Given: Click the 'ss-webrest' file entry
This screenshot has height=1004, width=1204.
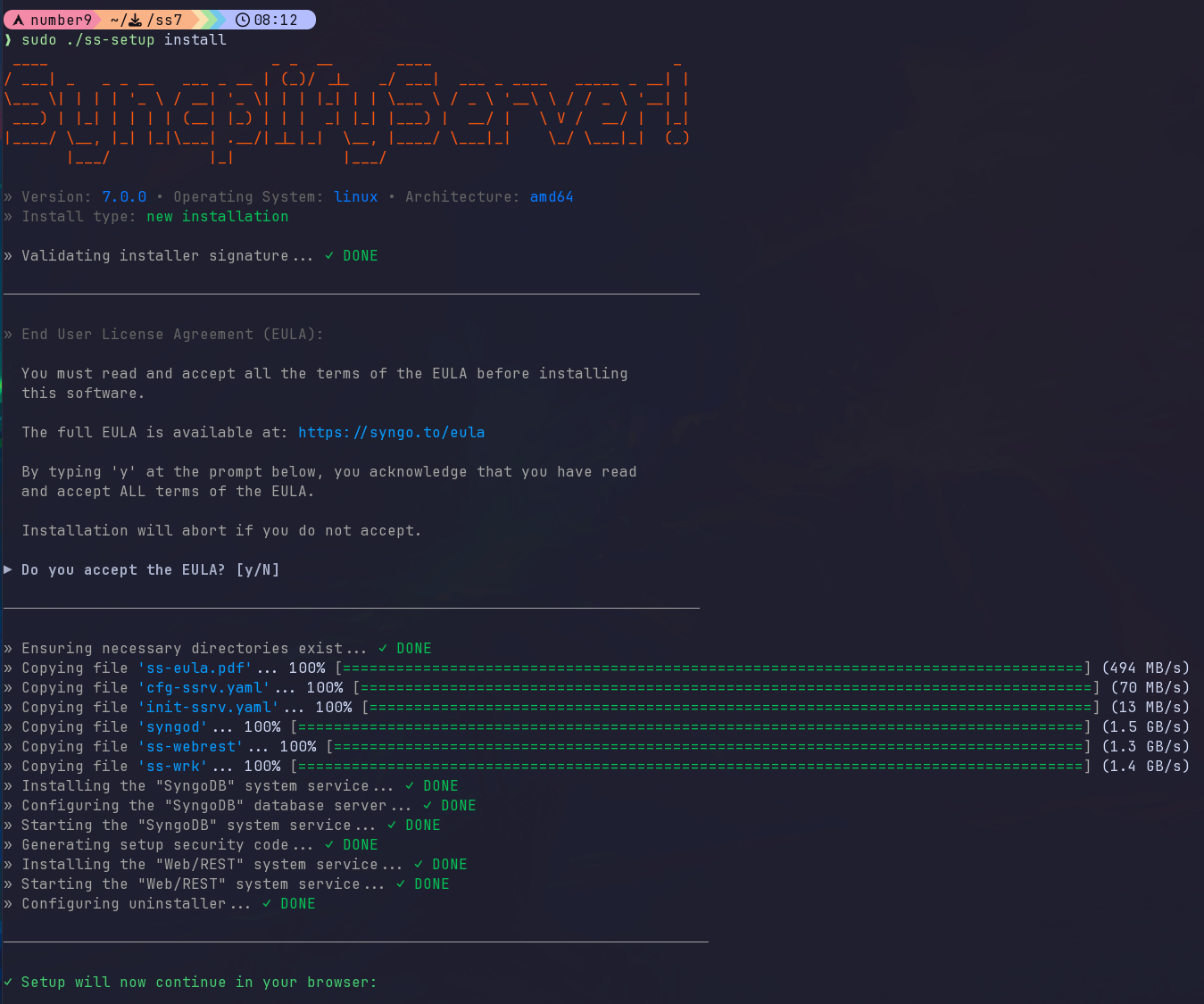Looking at the screenshot, I should pyautogui.click(x=190, y=746).
